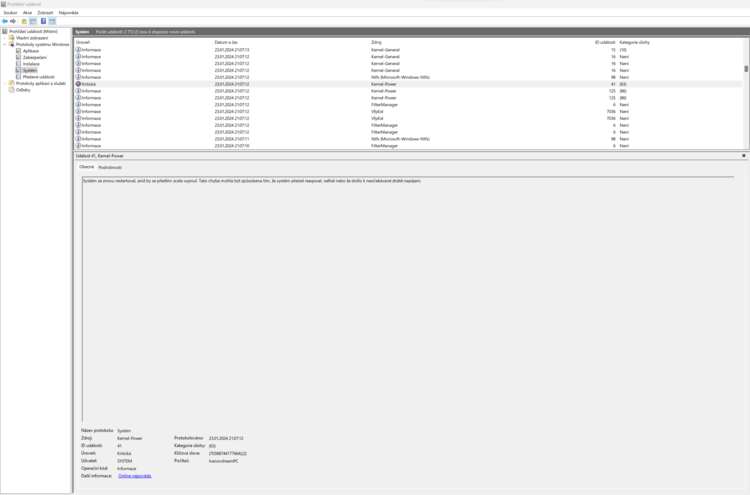The height and width of the screenshot is (495, 750).
Task: Click the yellow folder up-level toolbar icon
Action: click(24, 21)
